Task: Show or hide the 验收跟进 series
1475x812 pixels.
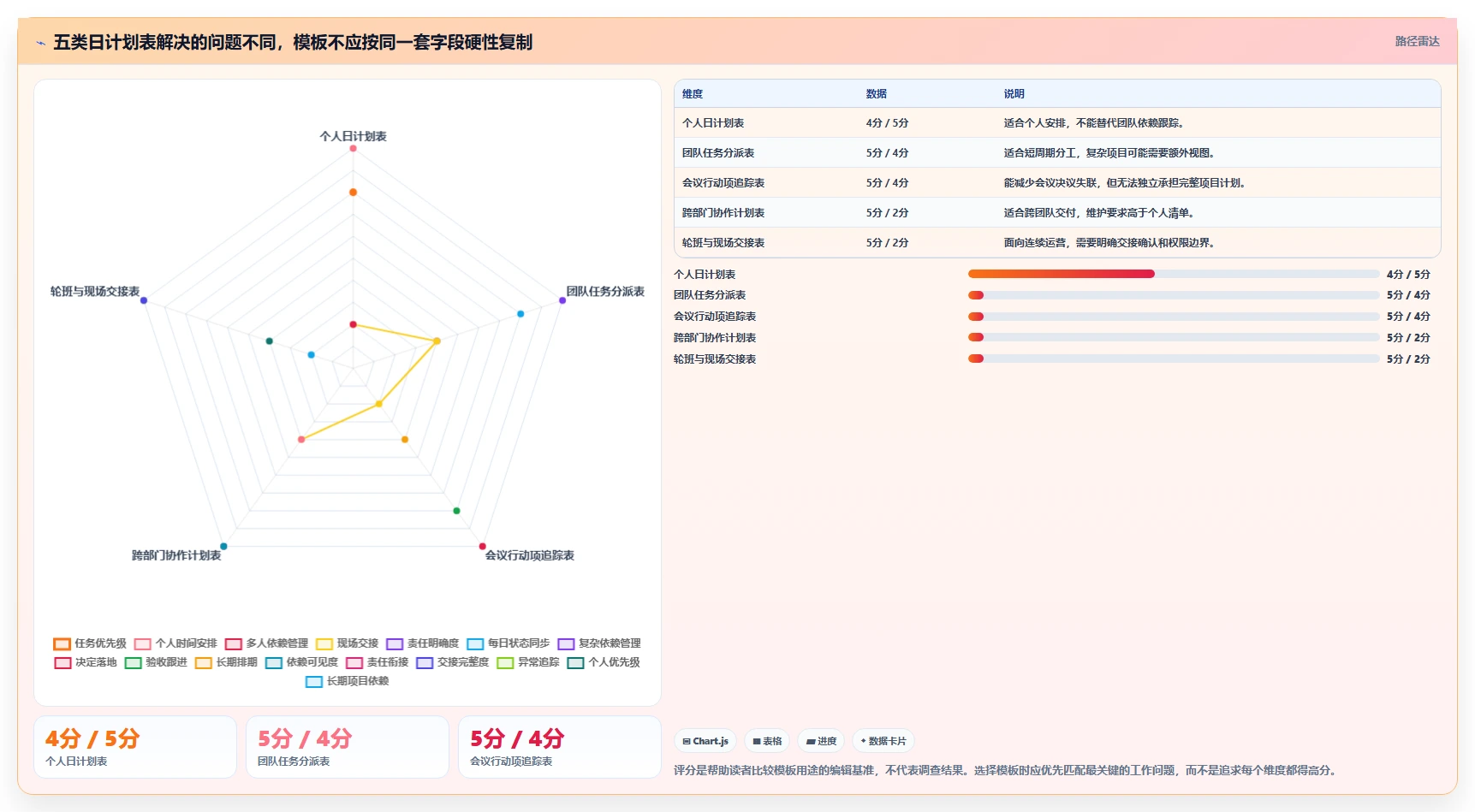Action: click(156, 662)
